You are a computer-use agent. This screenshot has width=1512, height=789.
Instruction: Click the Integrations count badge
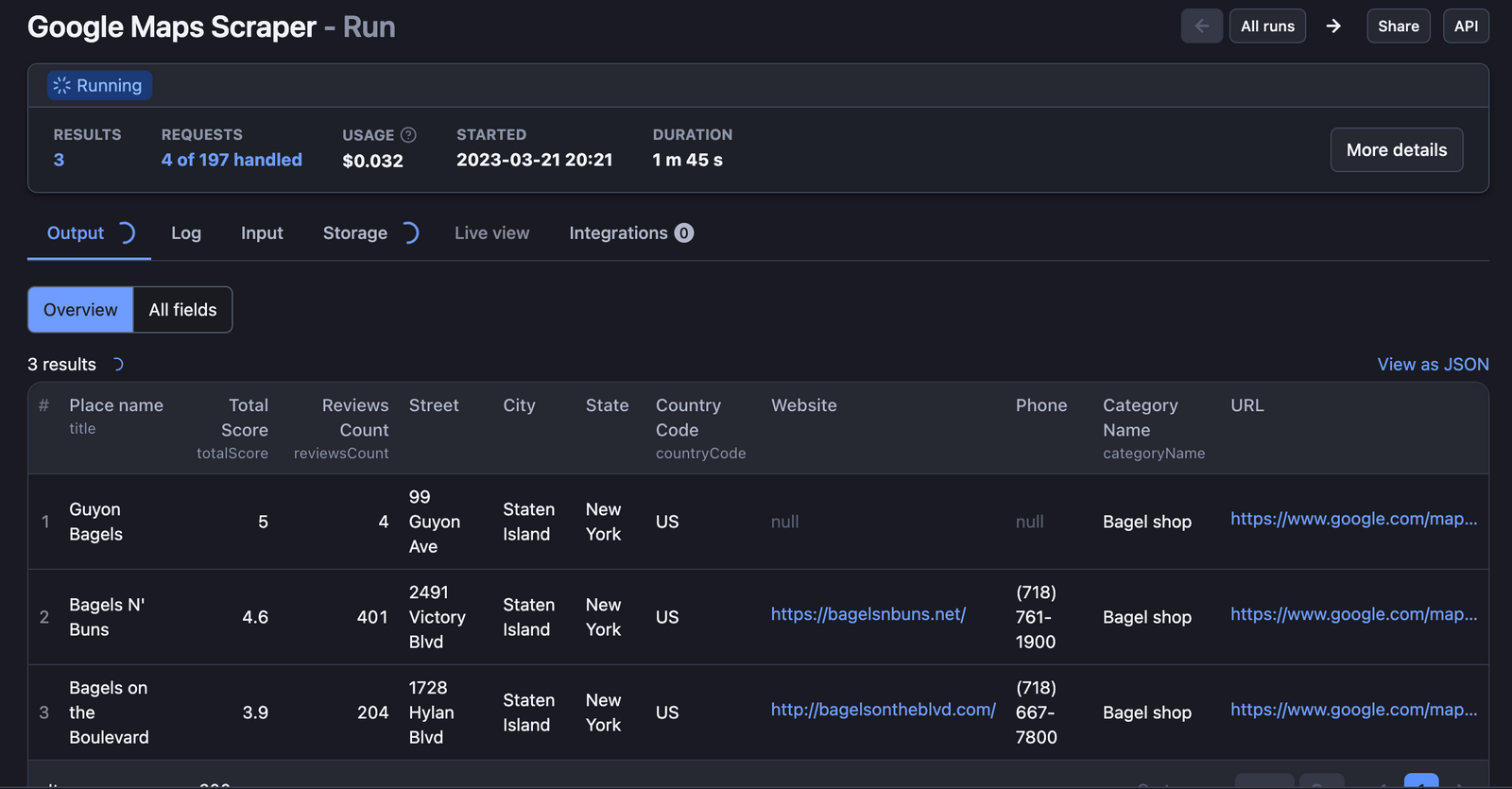coord(683,233)
